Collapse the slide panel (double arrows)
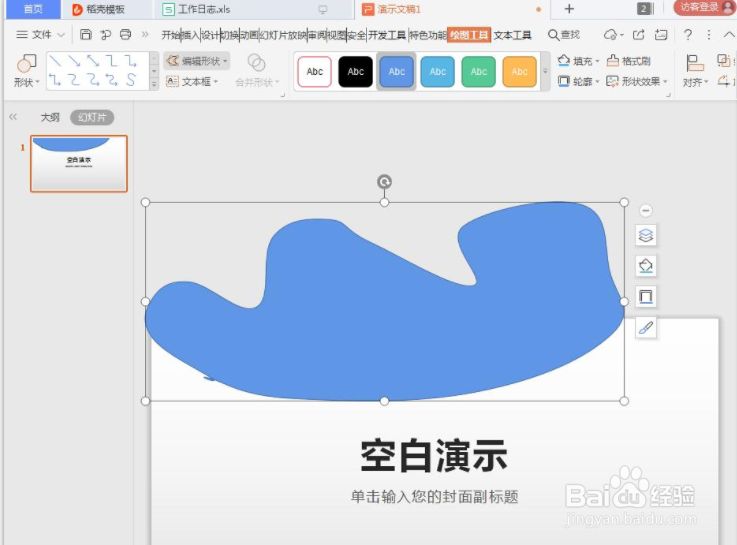Viewport: 737px width, 545px height. point(13,117)
